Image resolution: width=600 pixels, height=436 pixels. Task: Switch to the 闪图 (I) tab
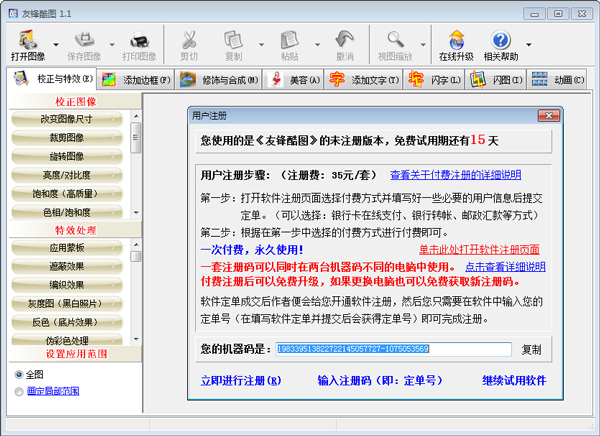point(496,80)
